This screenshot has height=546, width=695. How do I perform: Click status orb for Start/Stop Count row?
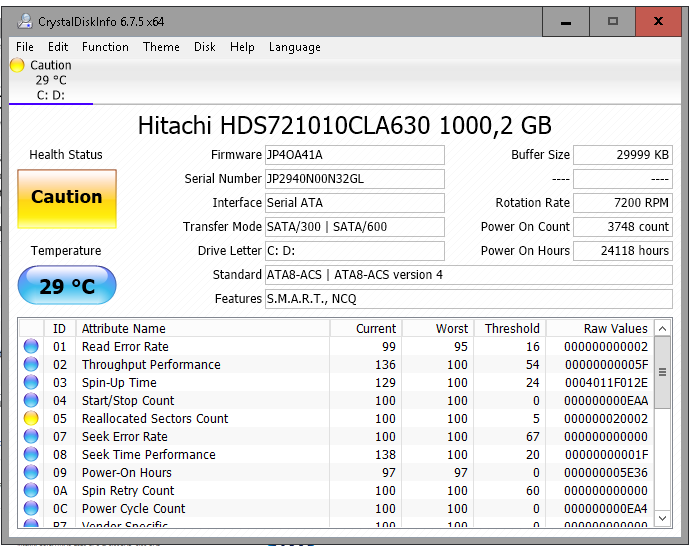click(x=31, y=400)
